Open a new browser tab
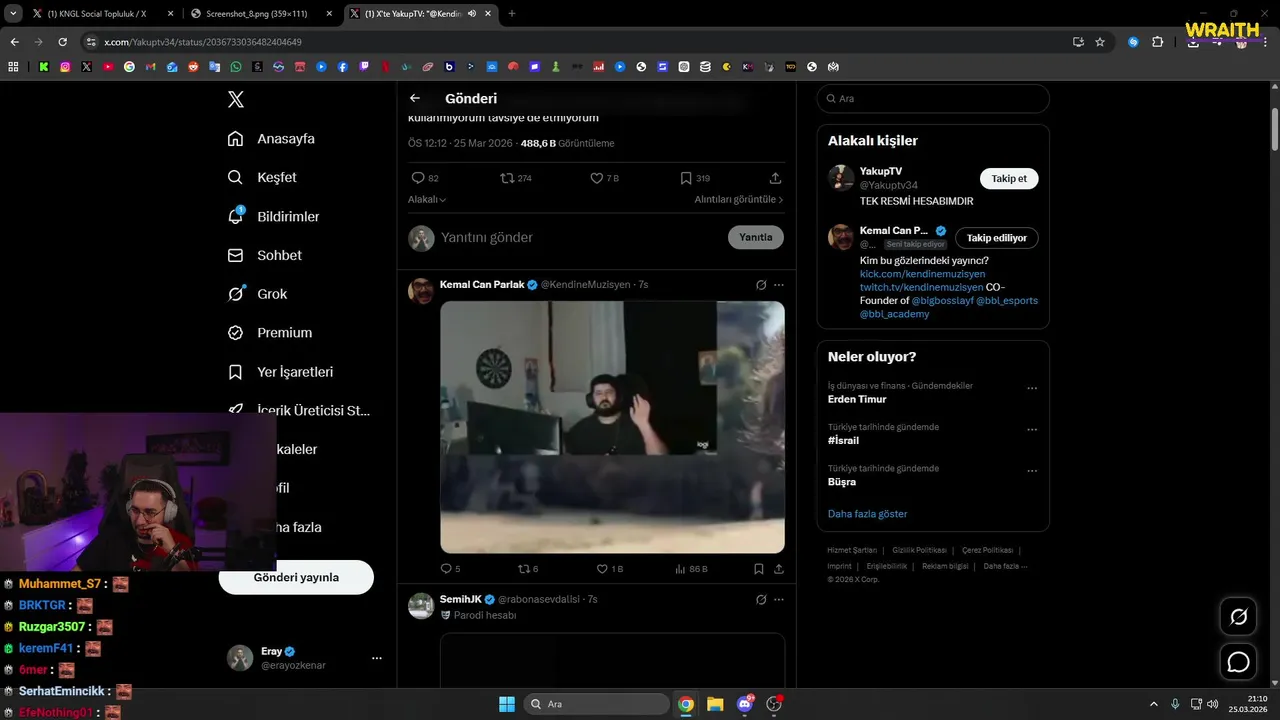The width and height of the screenshot is (1280, 720). pyautogui.click(x=512, y=14)
